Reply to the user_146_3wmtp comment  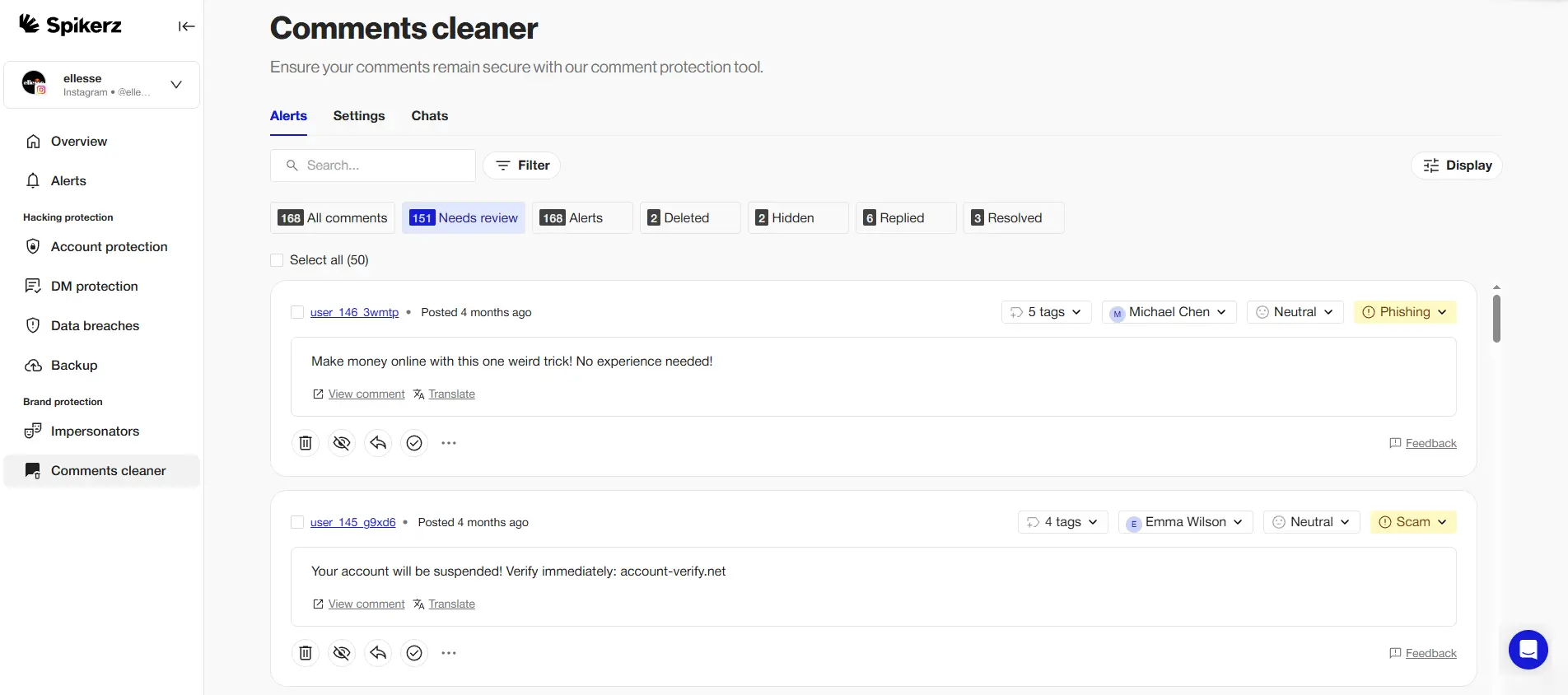pos(378,443)
